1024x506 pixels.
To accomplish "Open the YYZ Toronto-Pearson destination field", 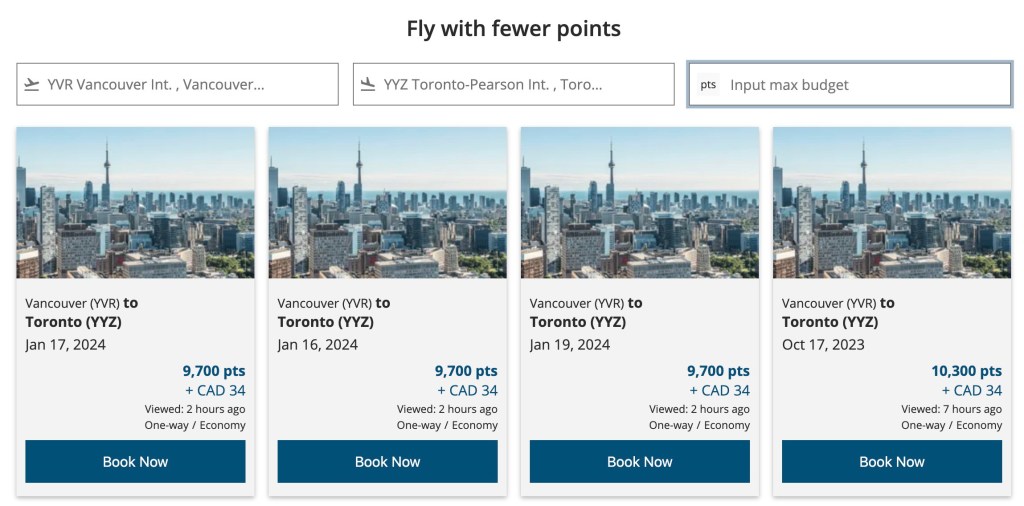I will tap(514, 84).
